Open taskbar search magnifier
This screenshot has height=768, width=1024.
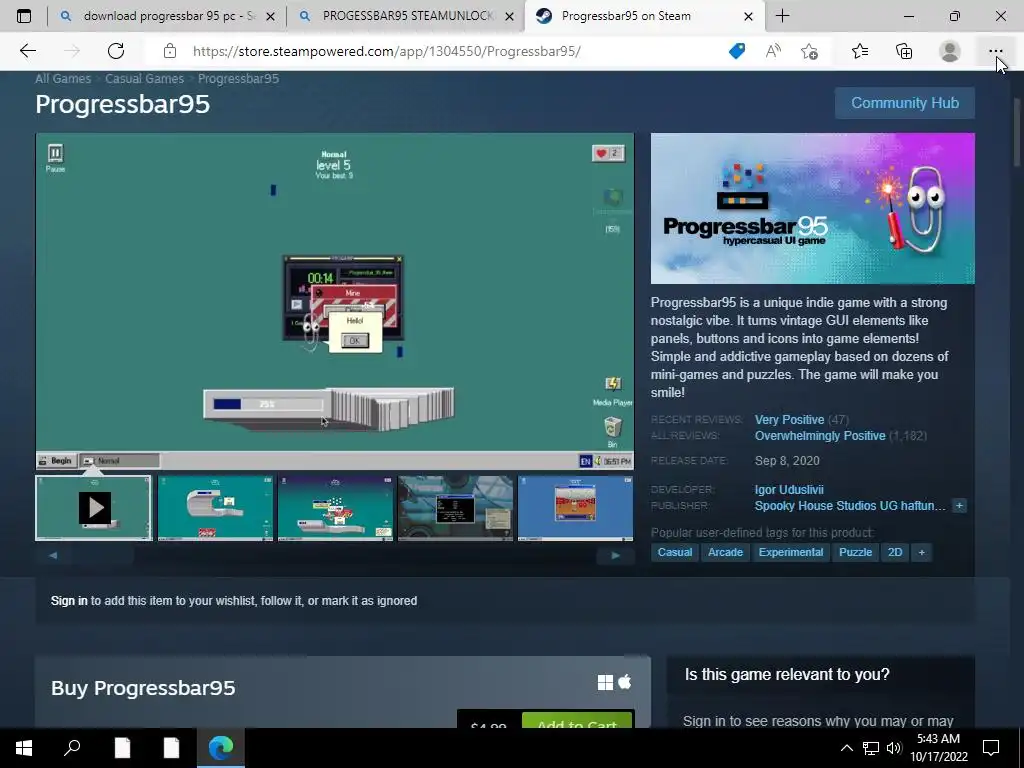coord(72,748)
